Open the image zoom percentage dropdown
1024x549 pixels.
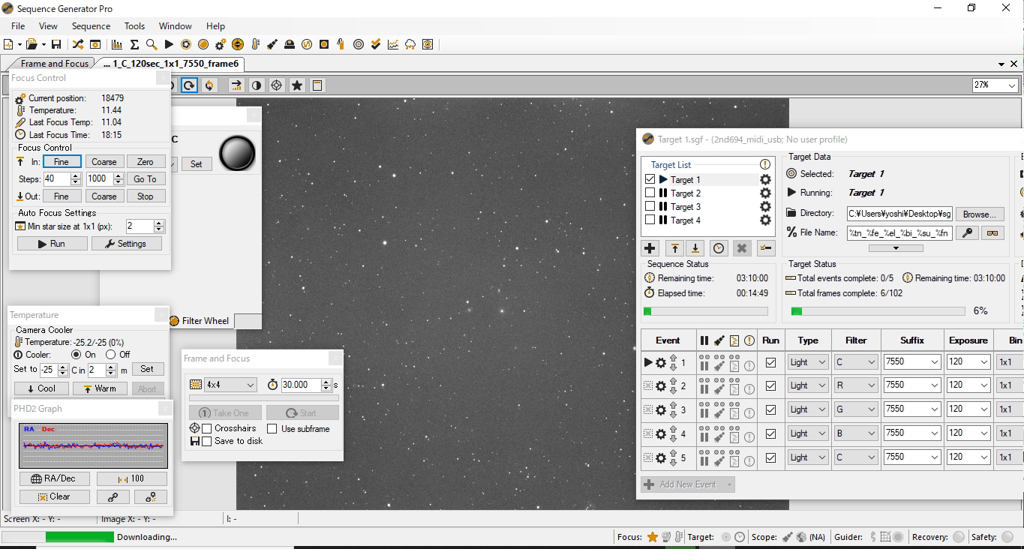click(1011, 86)
